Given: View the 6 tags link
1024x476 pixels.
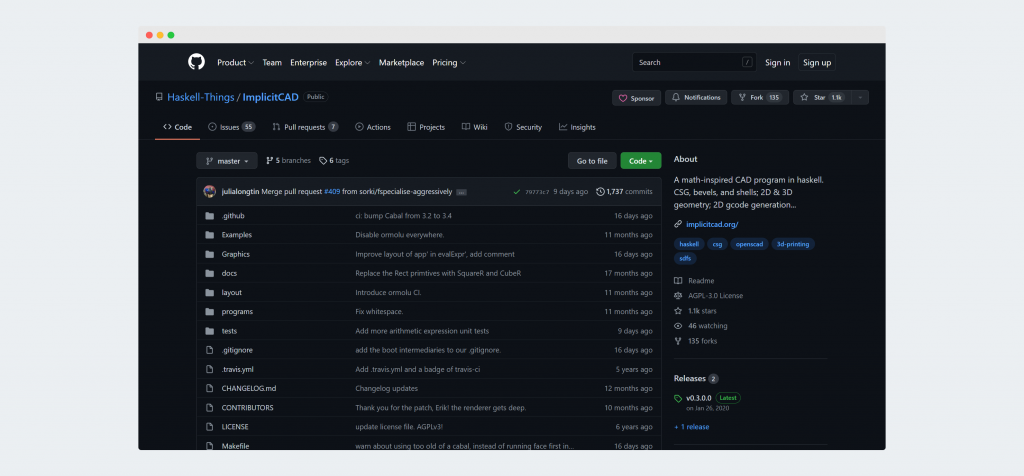Looking at the screenshot, I should click(x=334, y=161).
